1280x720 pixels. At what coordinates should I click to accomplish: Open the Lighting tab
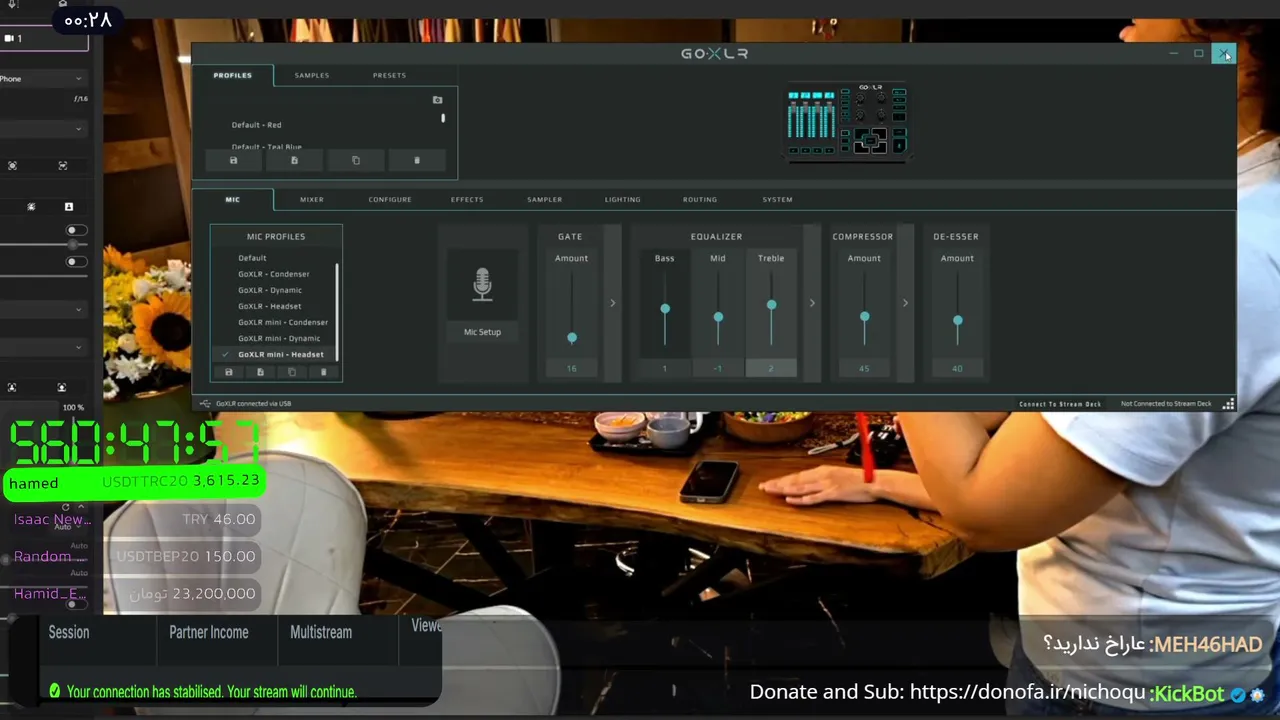(622, 199)
